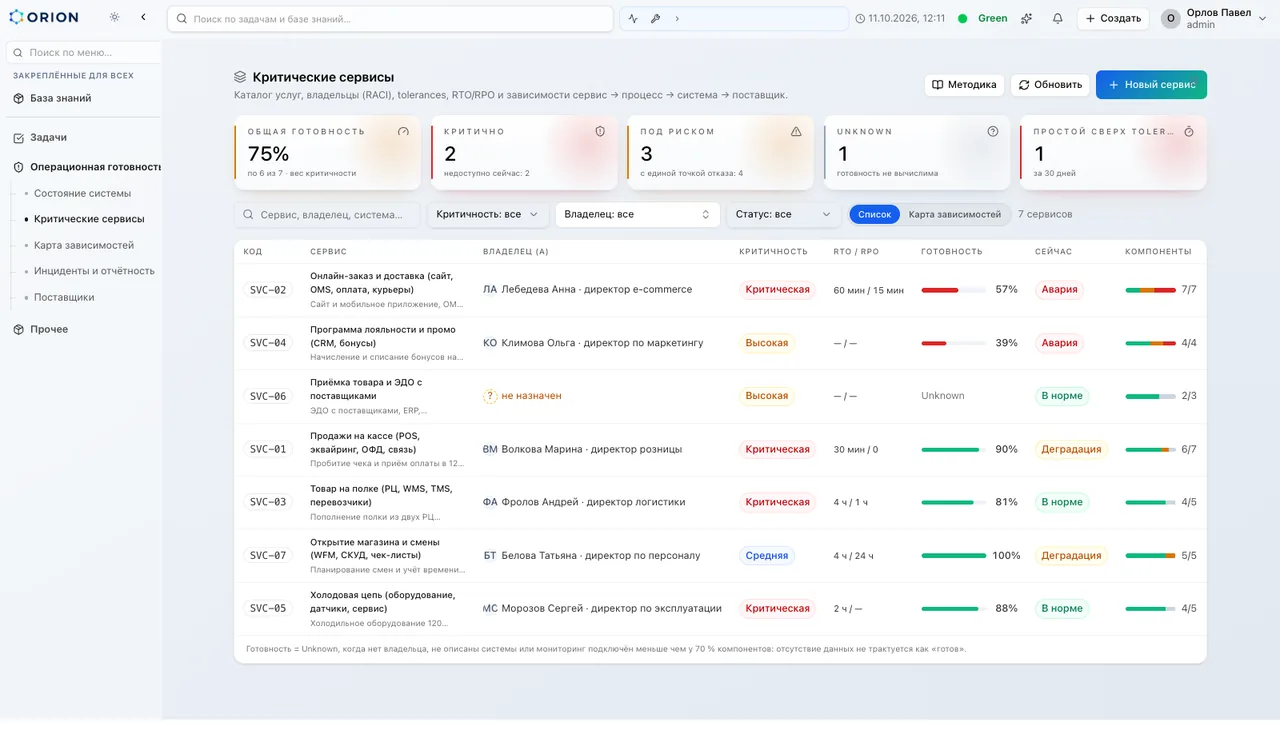Viewport: 1280px width, 738px height.
Task: Click readiness bar for SVC-02 row
Action: (953, 290)
